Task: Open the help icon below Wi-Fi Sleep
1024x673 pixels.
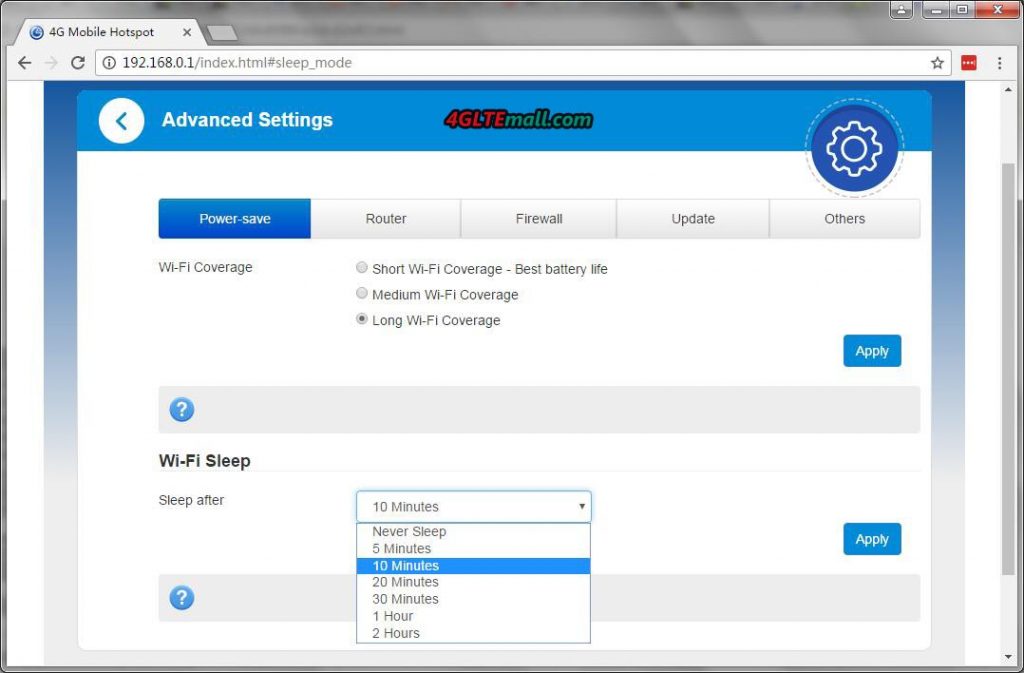Action: coord(181,598)
